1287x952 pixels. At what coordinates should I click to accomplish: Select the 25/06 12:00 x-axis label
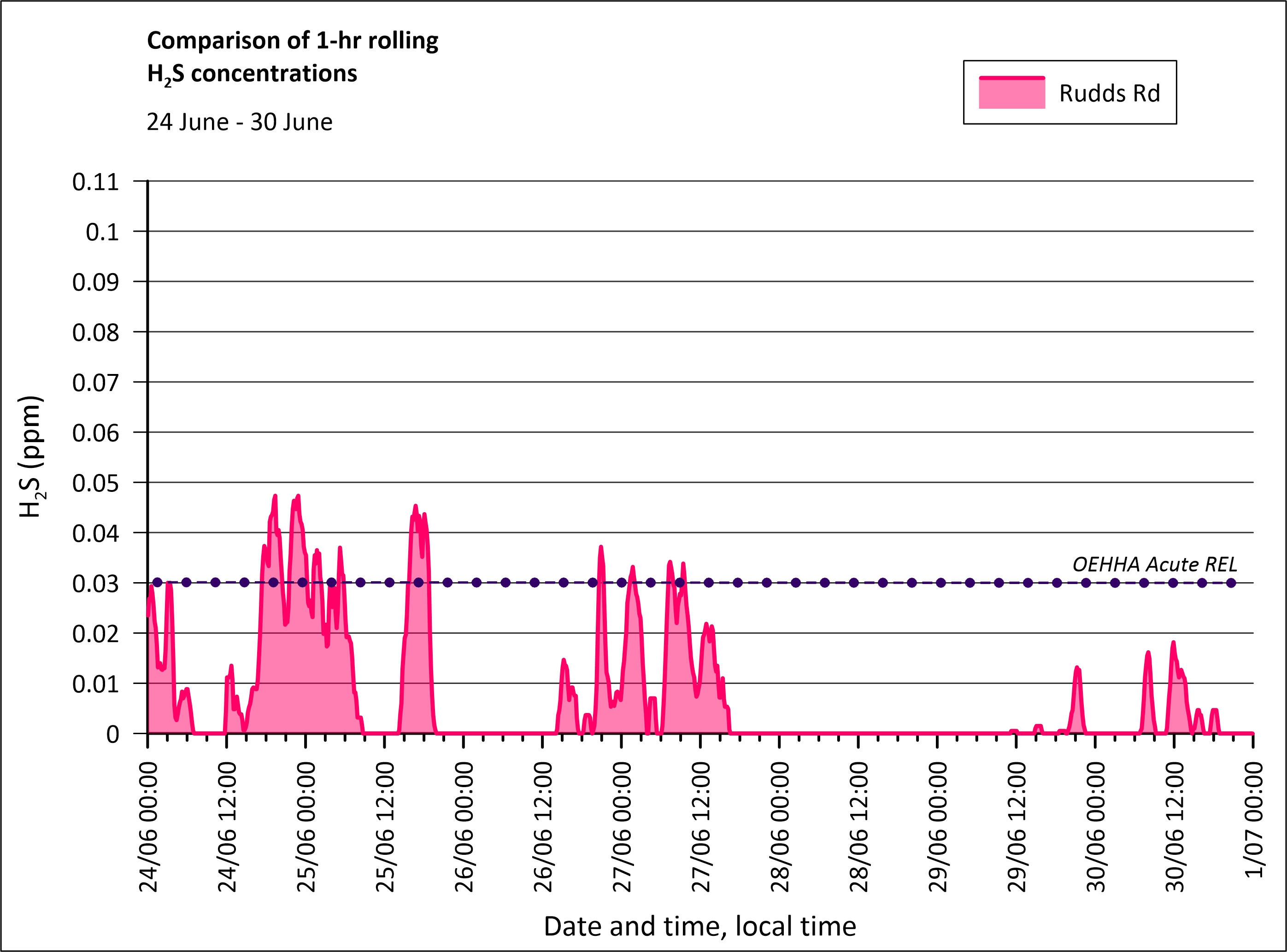click(385, 828)
